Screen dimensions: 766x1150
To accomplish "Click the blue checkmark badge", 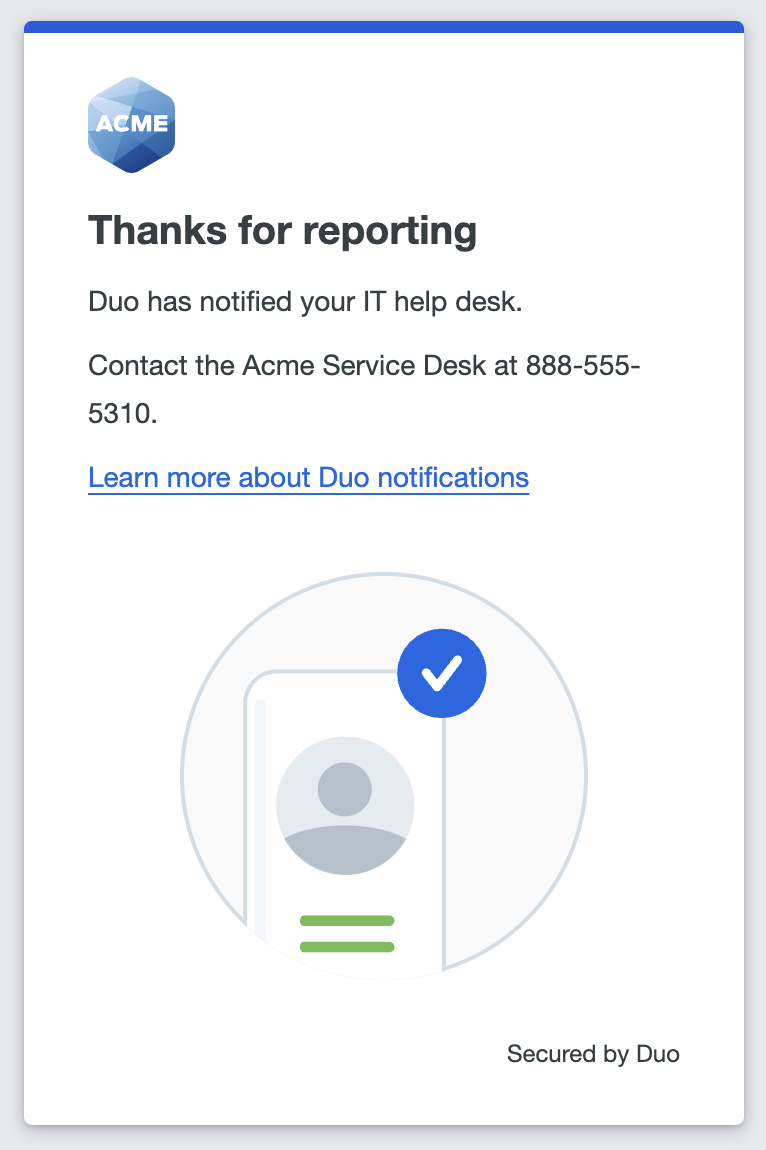I will [x=441, y=673].
